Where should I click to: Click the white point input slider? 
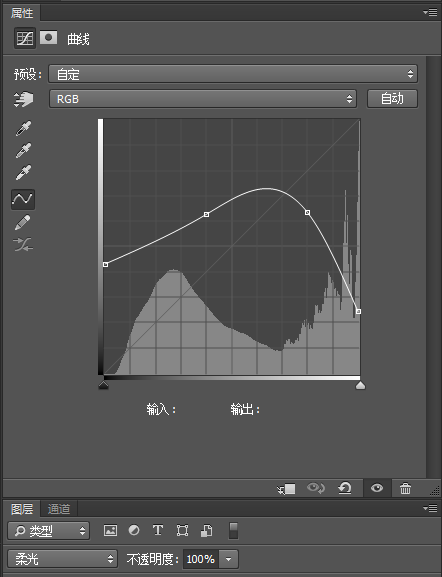(x=360, y=385)
